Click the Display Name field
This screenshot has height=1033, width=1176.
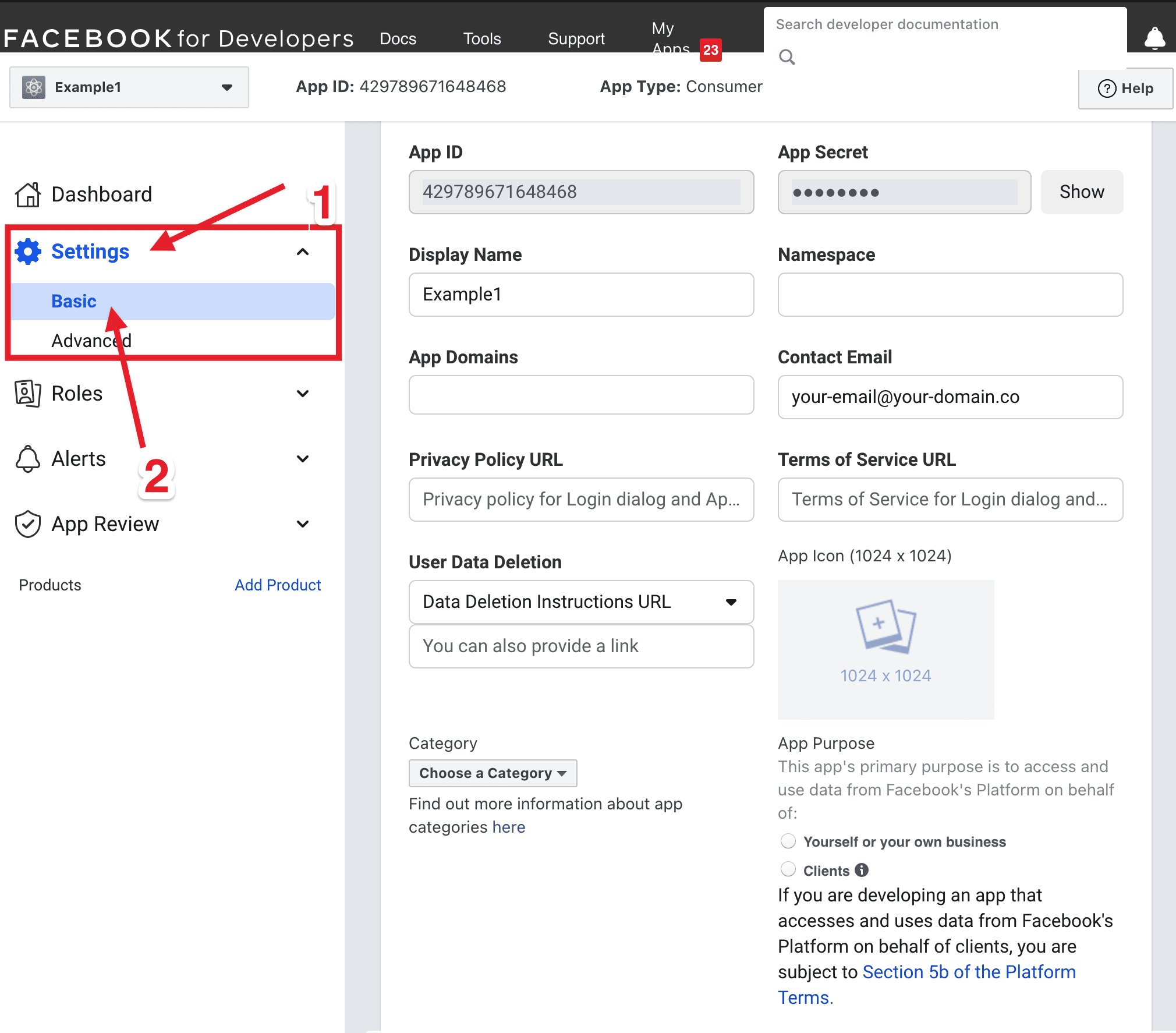[x=581, y=295]
